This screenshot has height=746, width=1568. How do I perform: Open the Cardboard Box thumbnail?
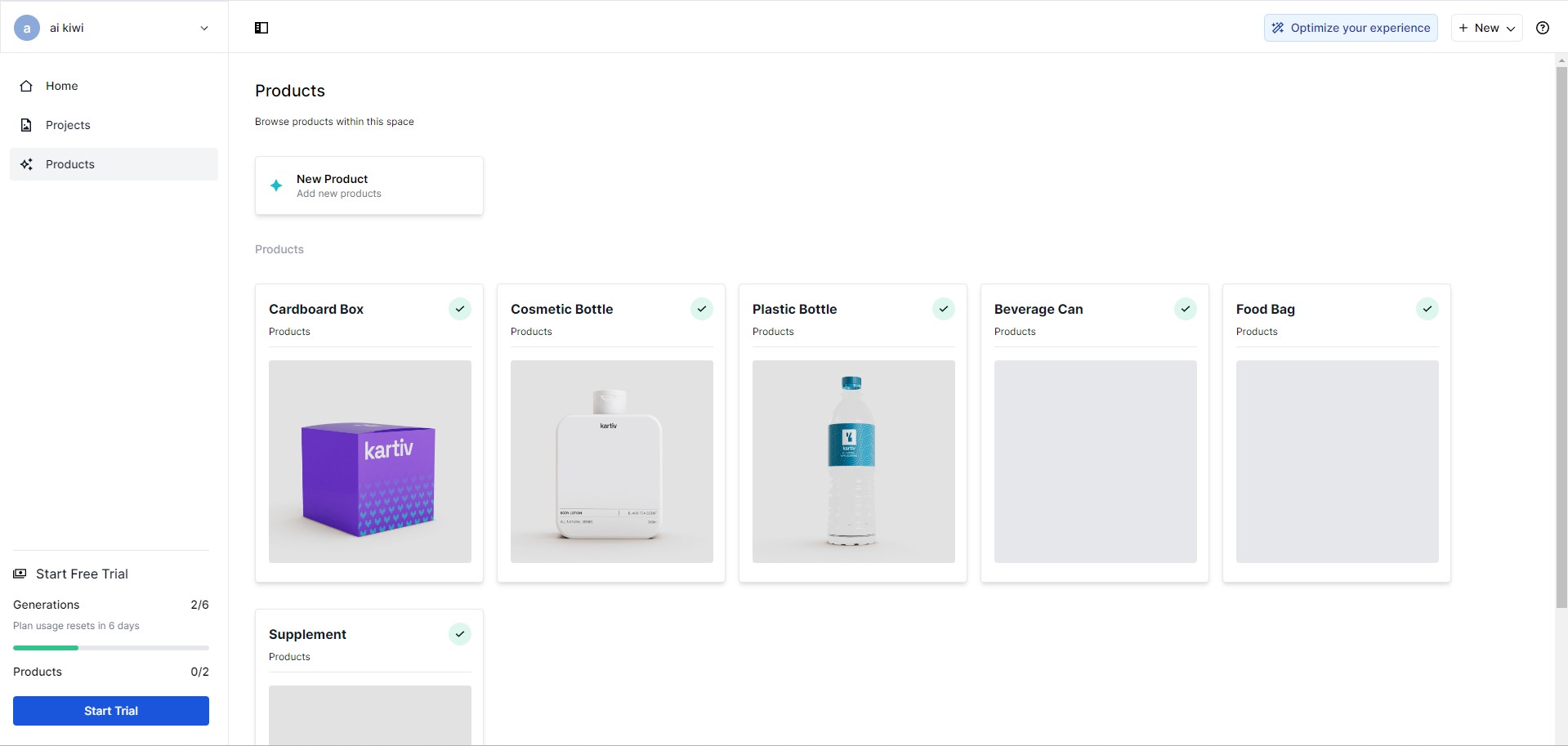370,462
